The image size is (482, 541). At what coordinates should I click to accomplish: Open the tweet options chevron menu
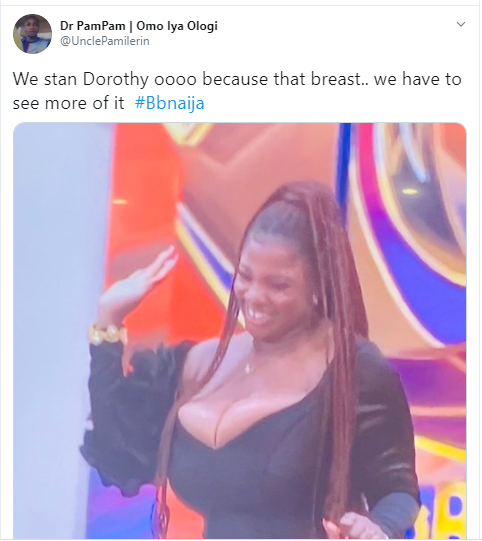[x=461, y=24]
